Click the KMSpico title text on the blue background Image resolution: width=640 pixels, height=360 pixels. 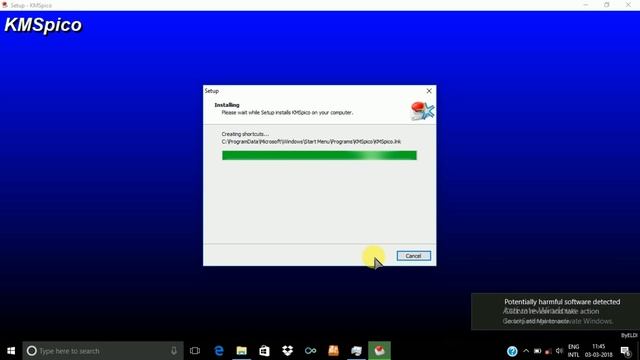click(43, 25)
